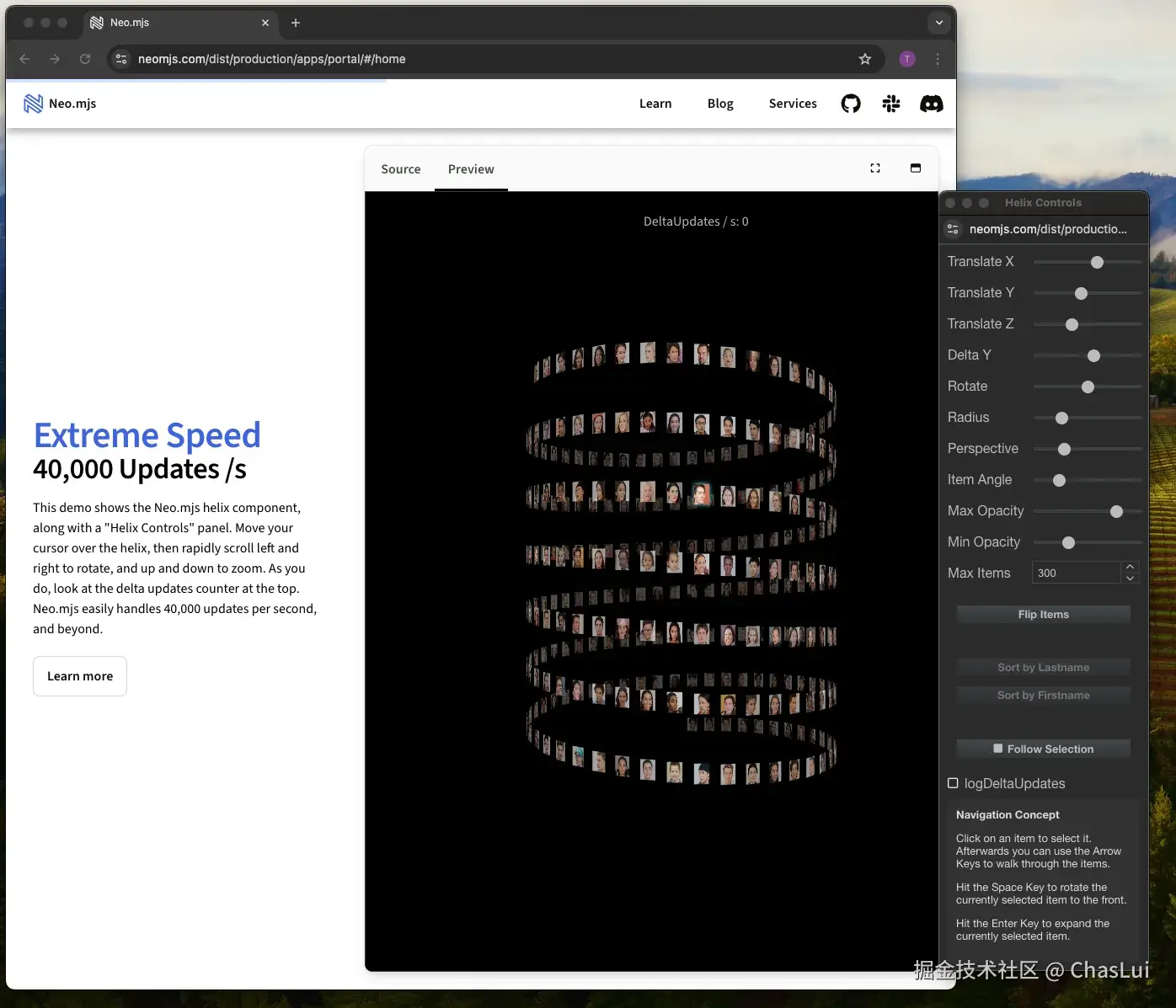Open the Neo.mjs GitHub repository icon
The image size is (1176, 1008).
pyautogui.click(x=851, y=103)
